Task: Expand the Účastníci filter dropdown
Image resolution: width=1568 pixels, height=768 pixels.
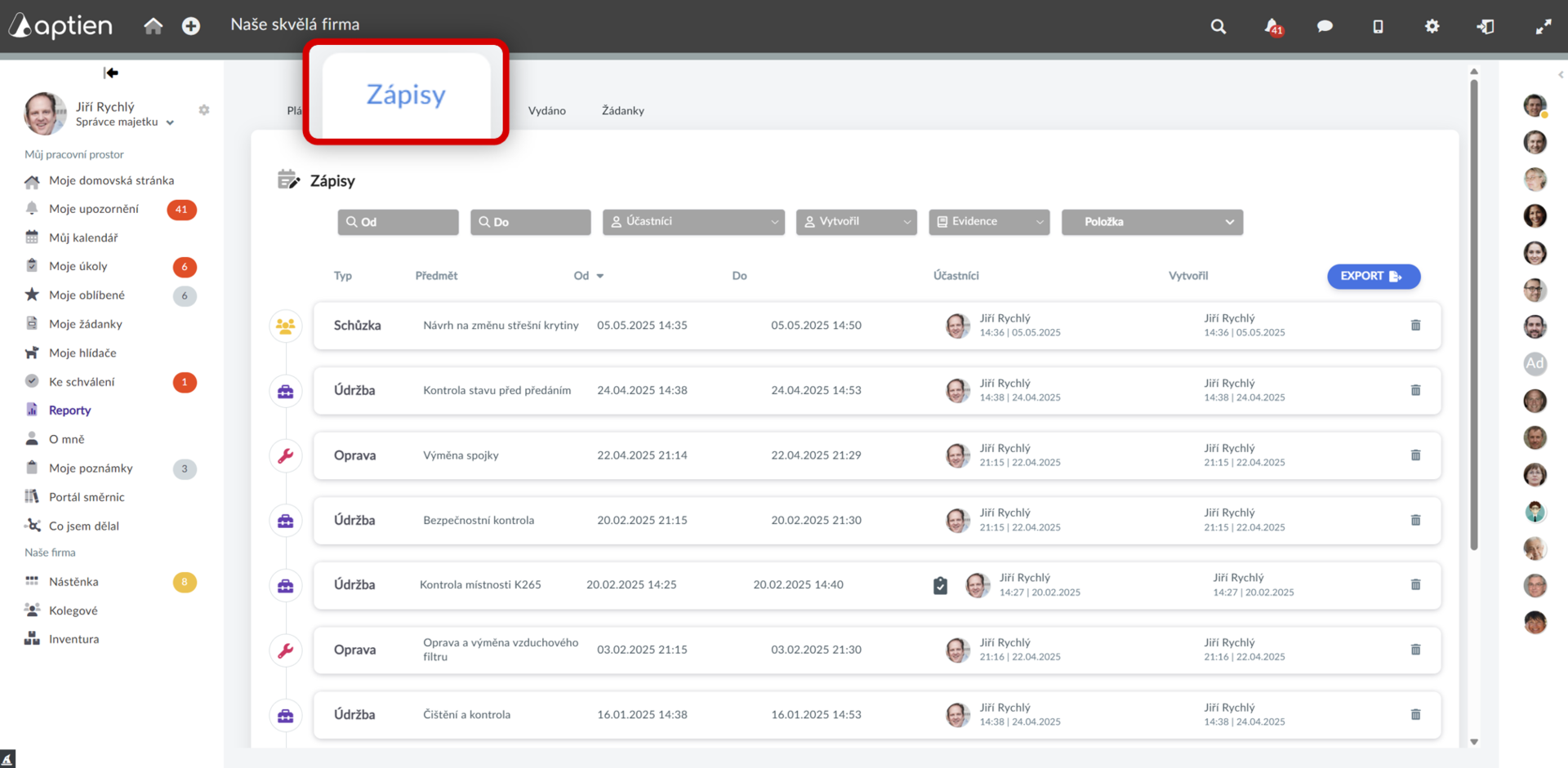Action: 693,222
